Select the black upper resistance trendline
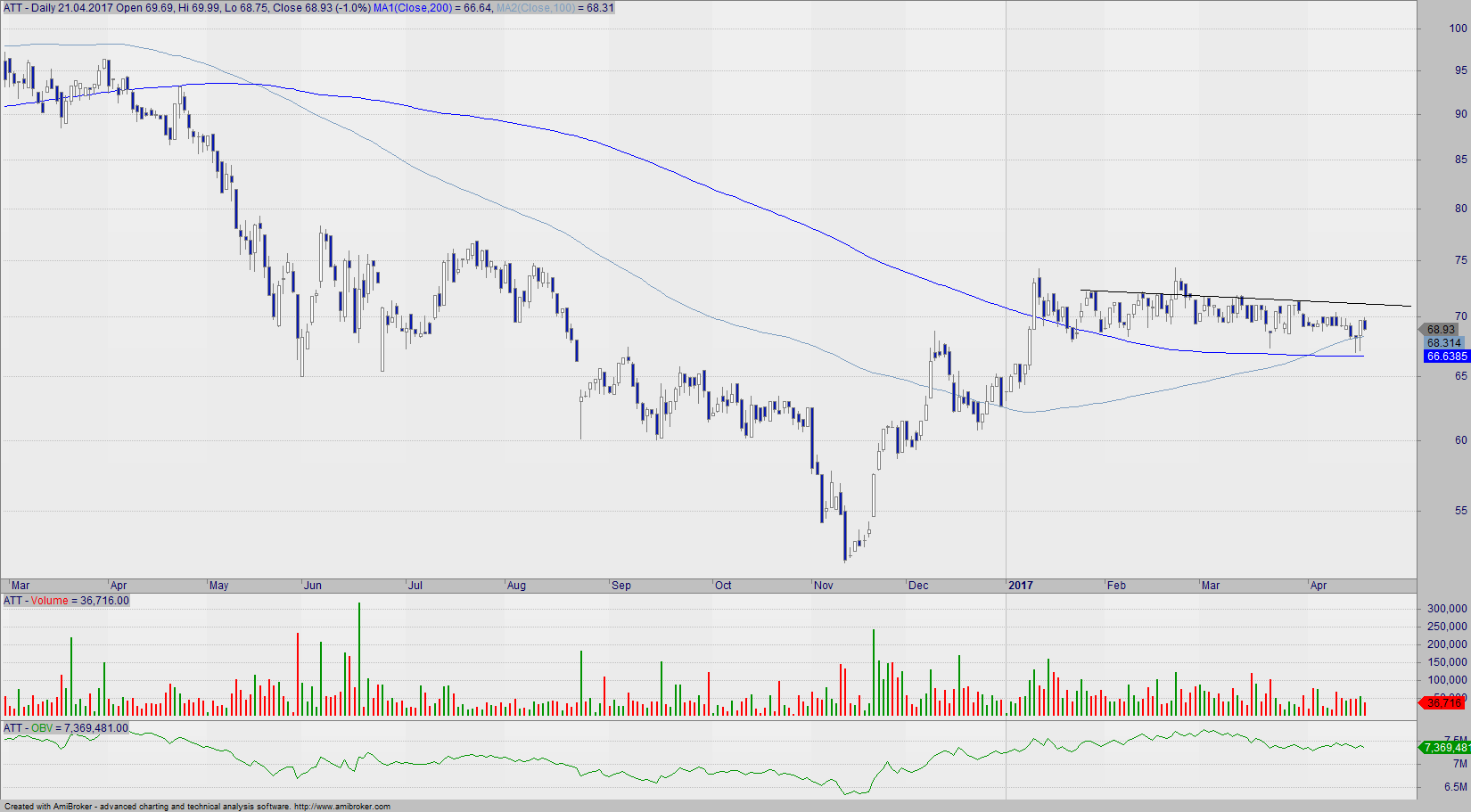The width and height of the screenshot is (1471, 812). pos(1248,299)
